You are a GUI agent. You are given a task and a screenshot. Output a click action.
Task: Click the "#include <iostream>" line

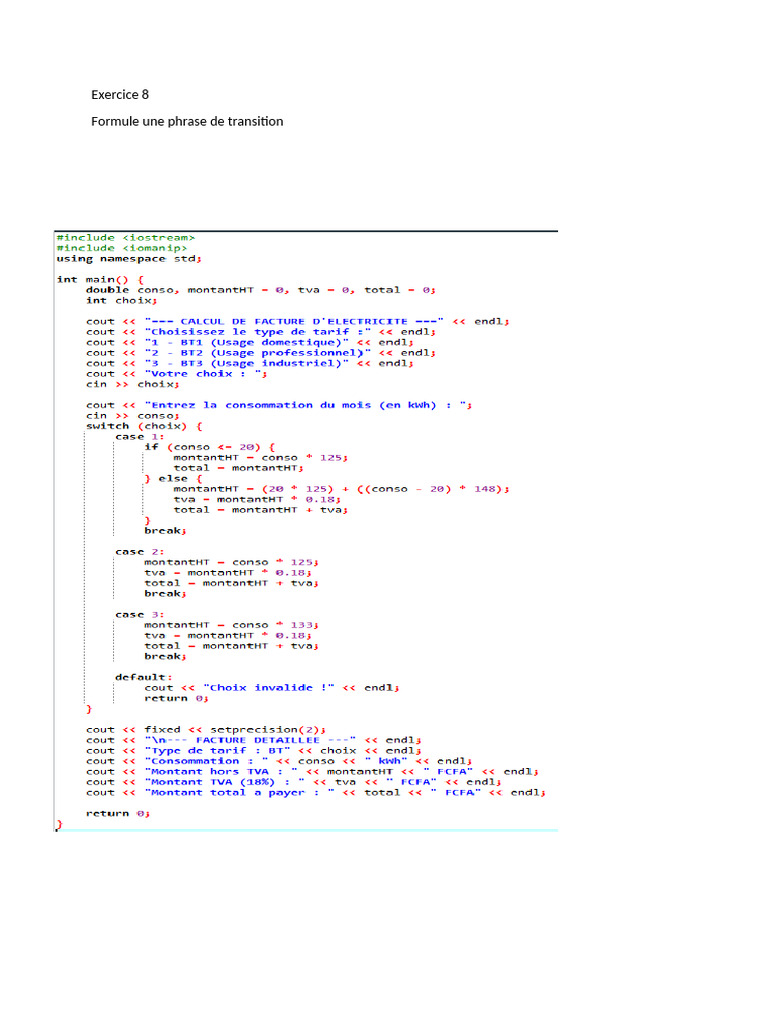pos(126,238)
